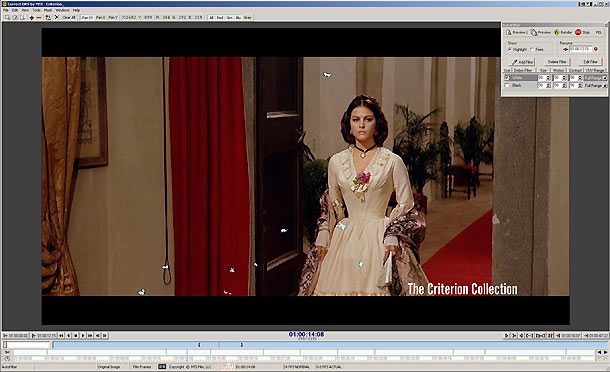Image resolution: width=610 pixels, height=372 pixels.
Task: Click the stop playback button in transport controls
Action: tap(76, 335)
